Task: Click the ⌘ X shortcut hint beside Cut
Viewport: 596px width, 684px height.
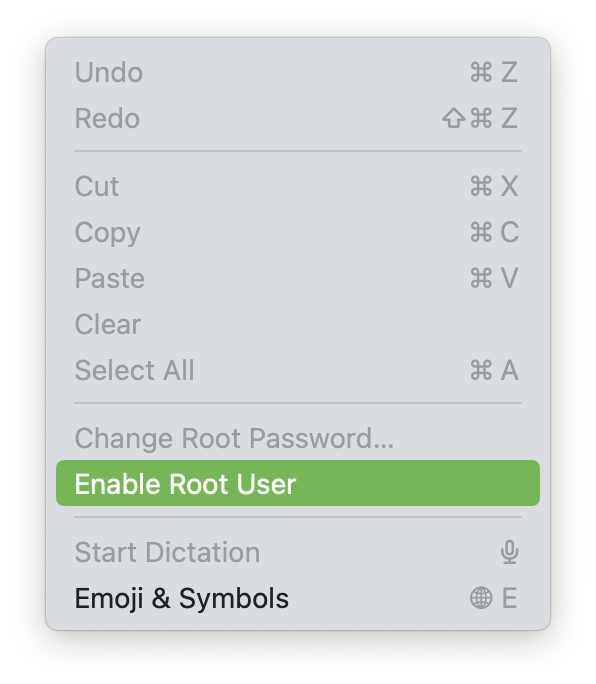Action: 494,186
